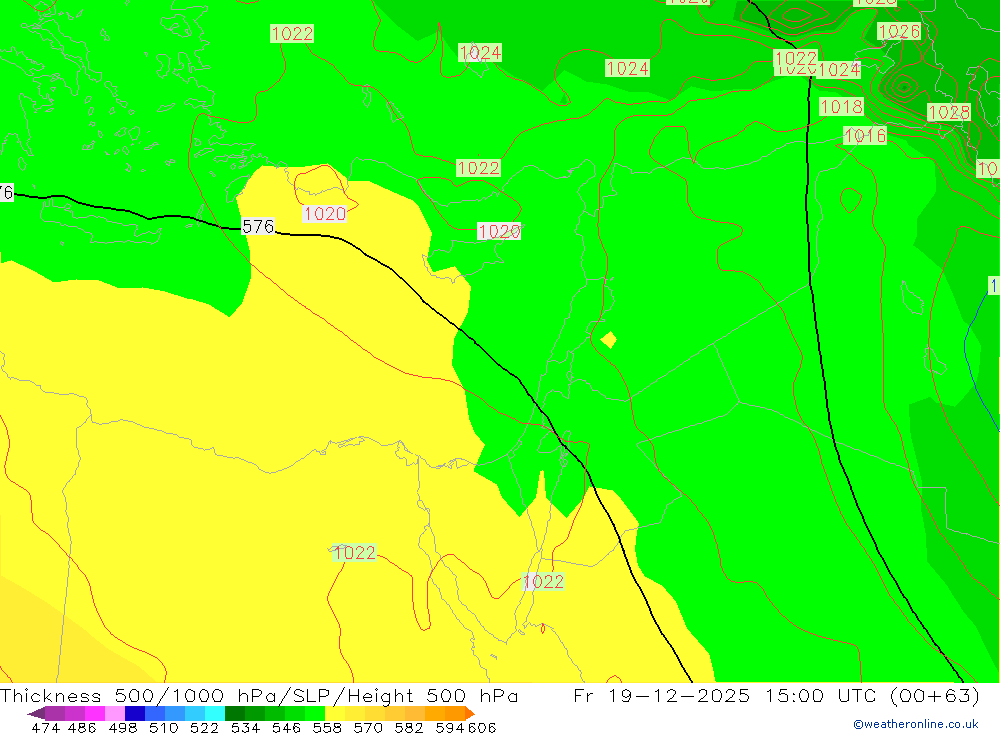The width and height of the screenshot is (1000, 733).
Task: Click the 510 legend value
Action: (x=163, y=727)
